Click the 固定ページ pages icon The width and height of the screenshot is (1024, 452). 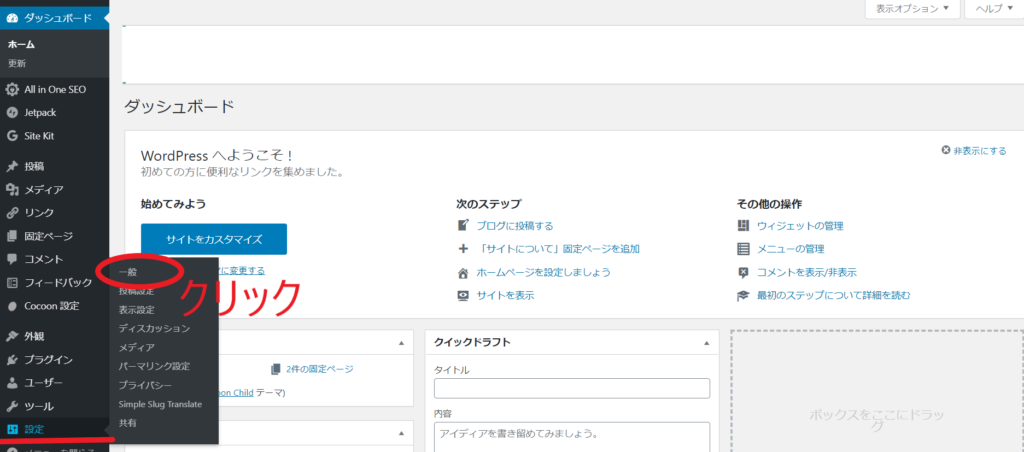12,236
